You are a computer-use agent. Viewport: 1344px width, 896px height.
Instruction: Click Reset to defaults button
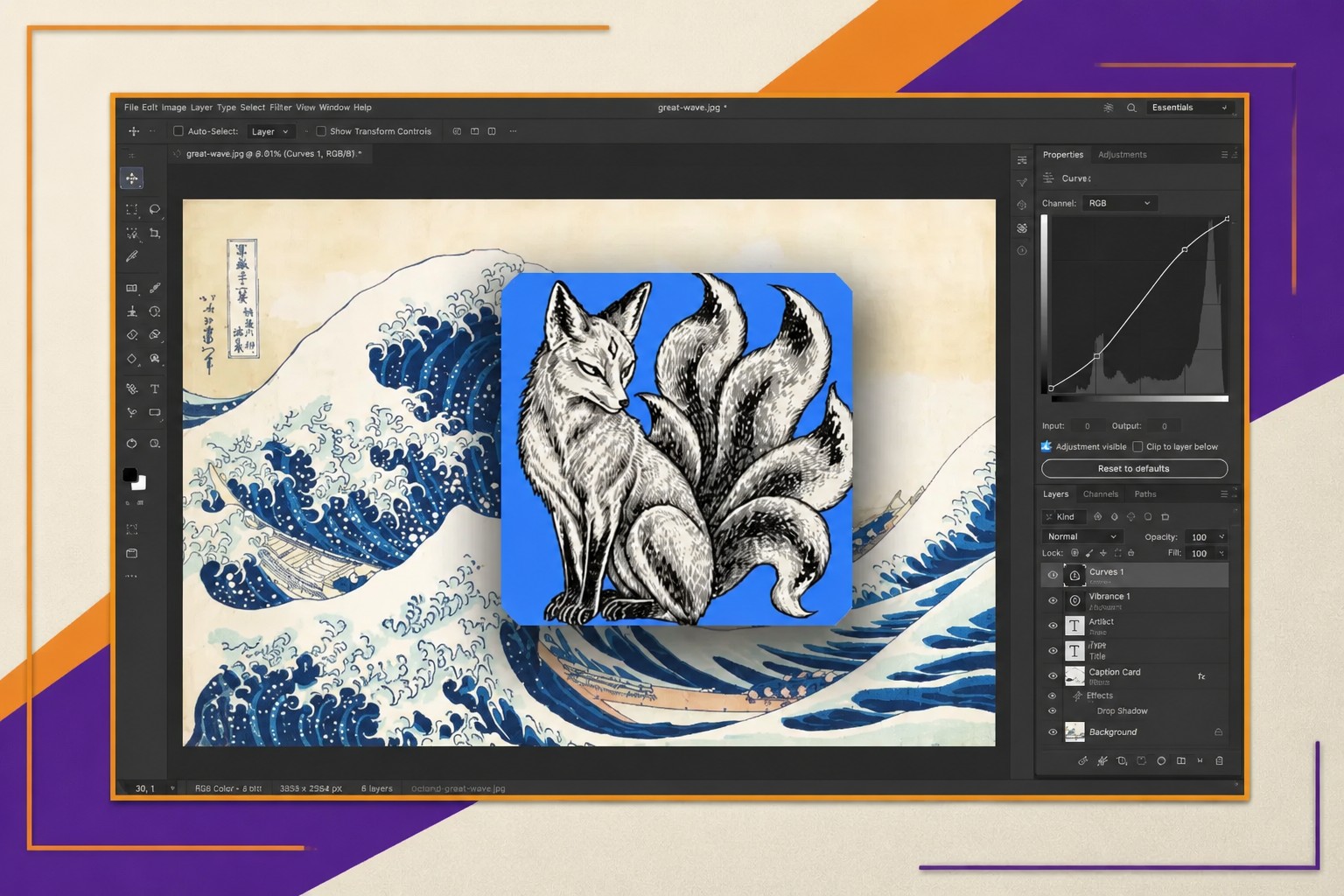coord(1134,469)
